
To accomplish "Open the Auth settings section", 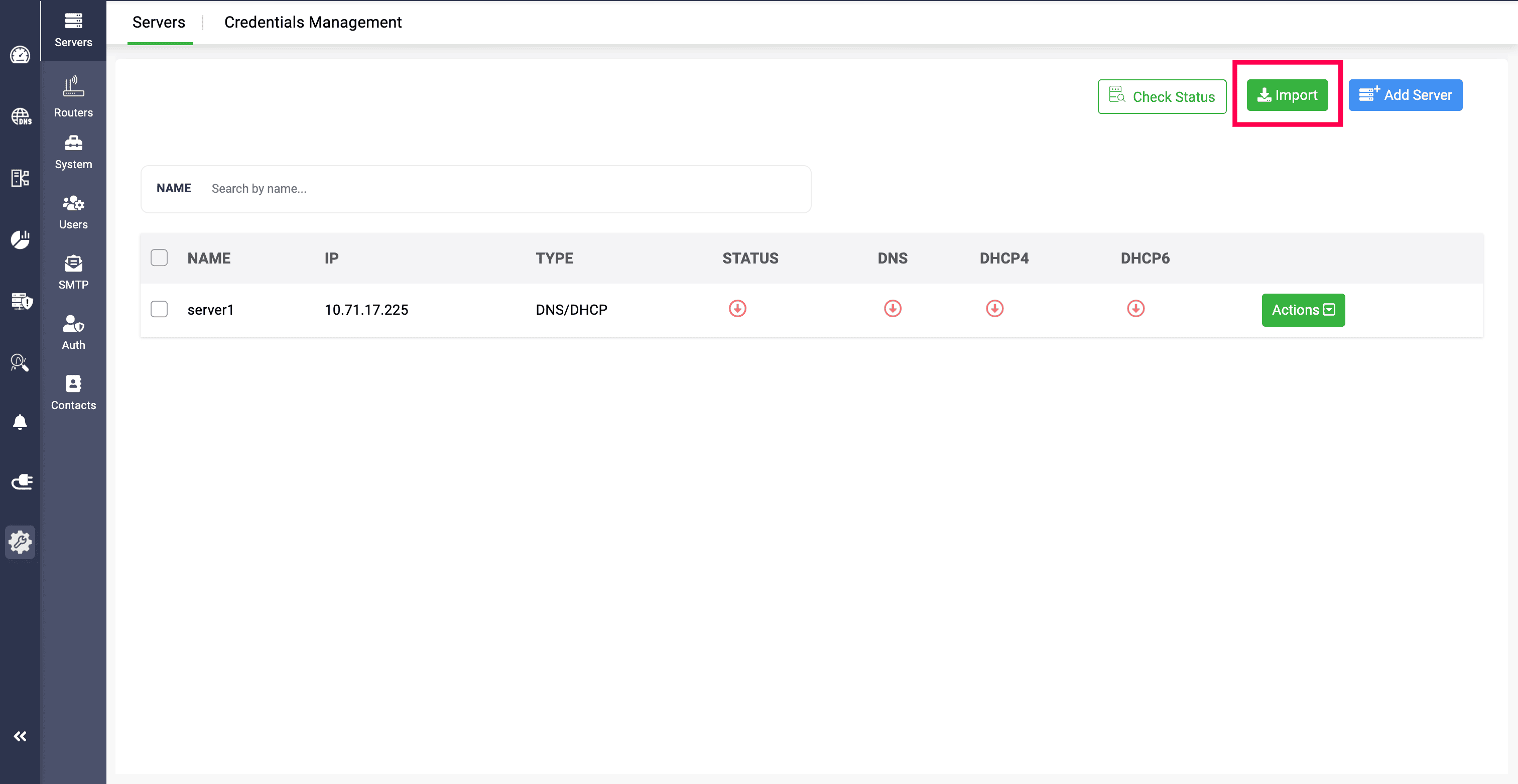I will point(73,332).
